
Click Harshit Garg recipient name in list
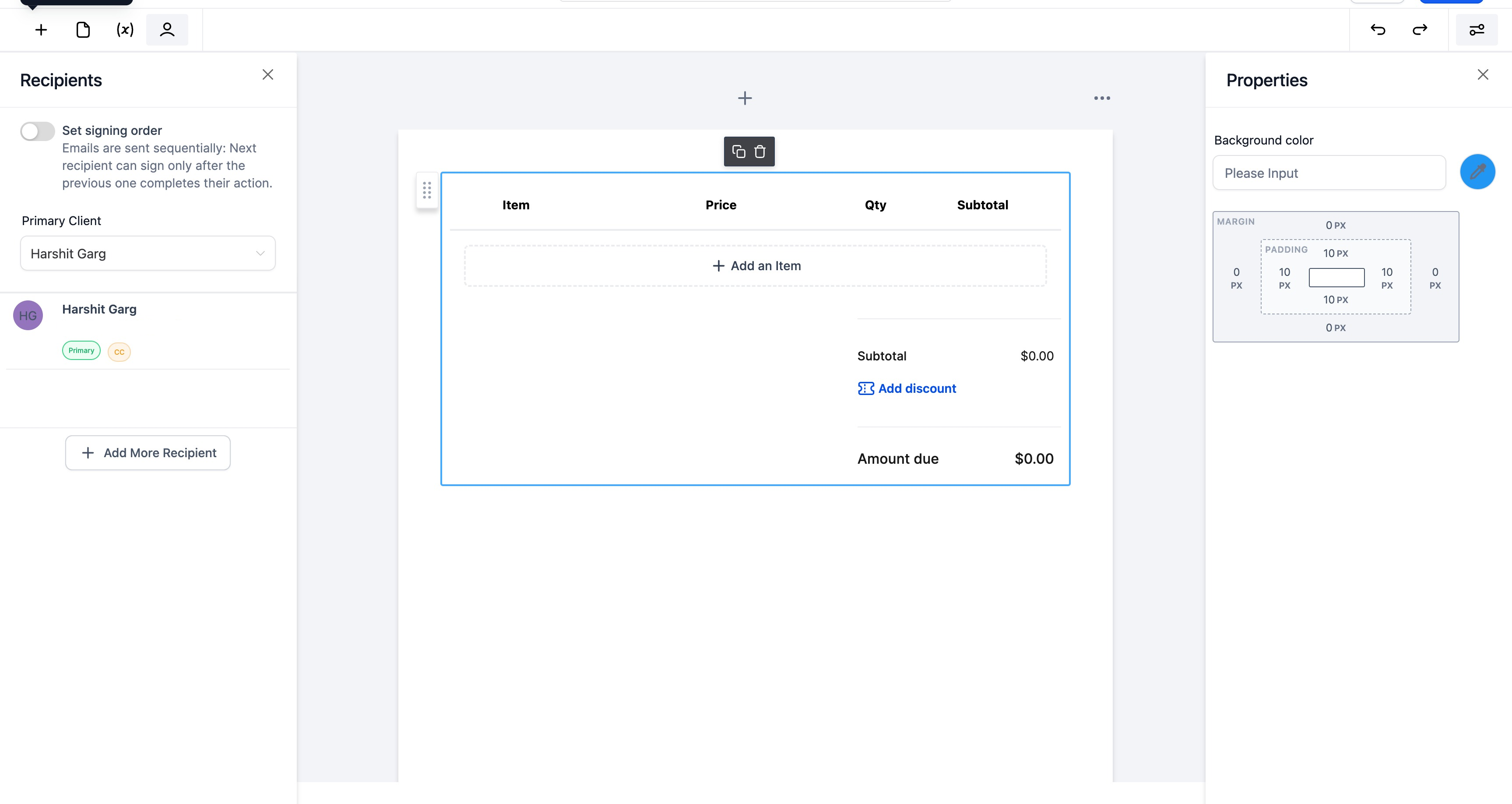click(x=99, y=310)
